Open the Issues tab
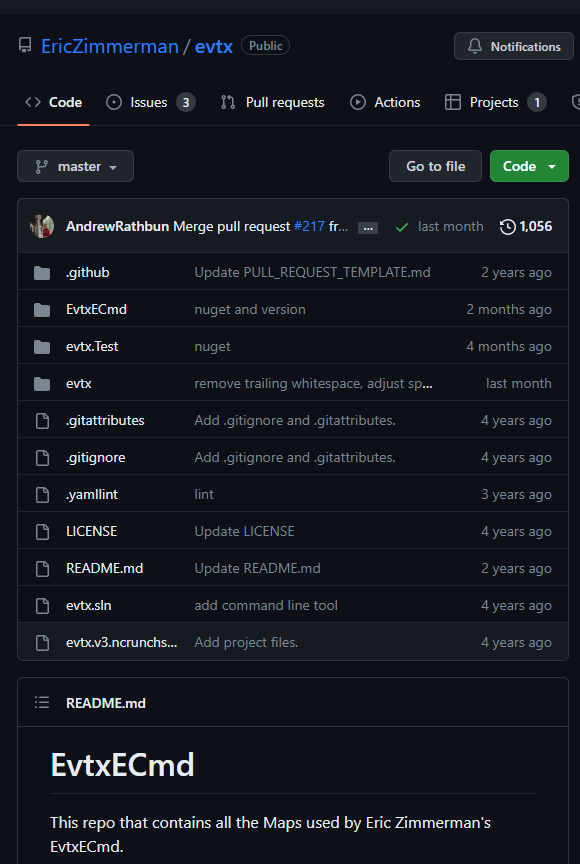 point(151,102)
